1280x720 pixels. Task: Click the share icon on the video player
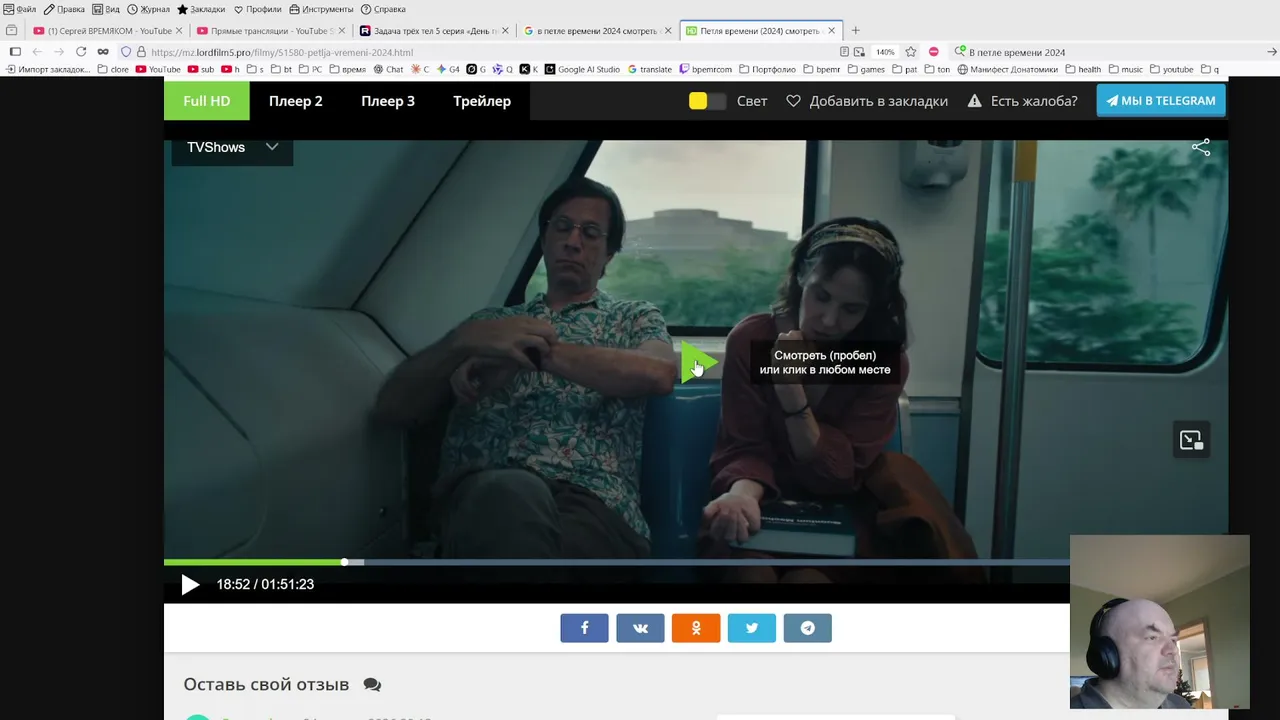tap(1201, 148)
